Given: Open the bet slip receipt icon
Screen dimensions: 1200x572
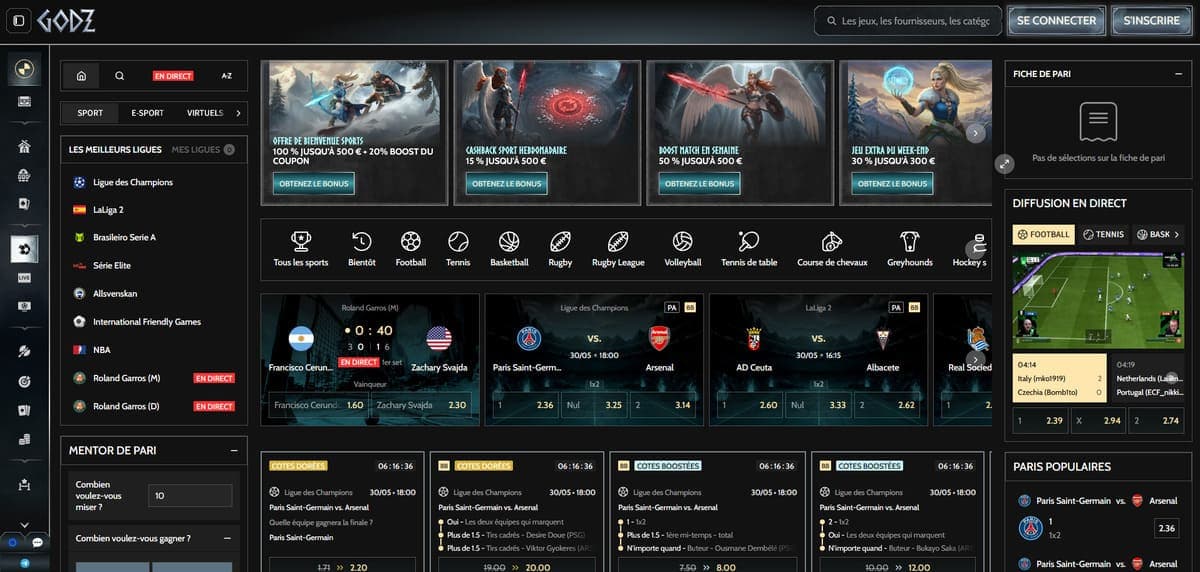Looking at the screenshot, I should (1098, 122).
